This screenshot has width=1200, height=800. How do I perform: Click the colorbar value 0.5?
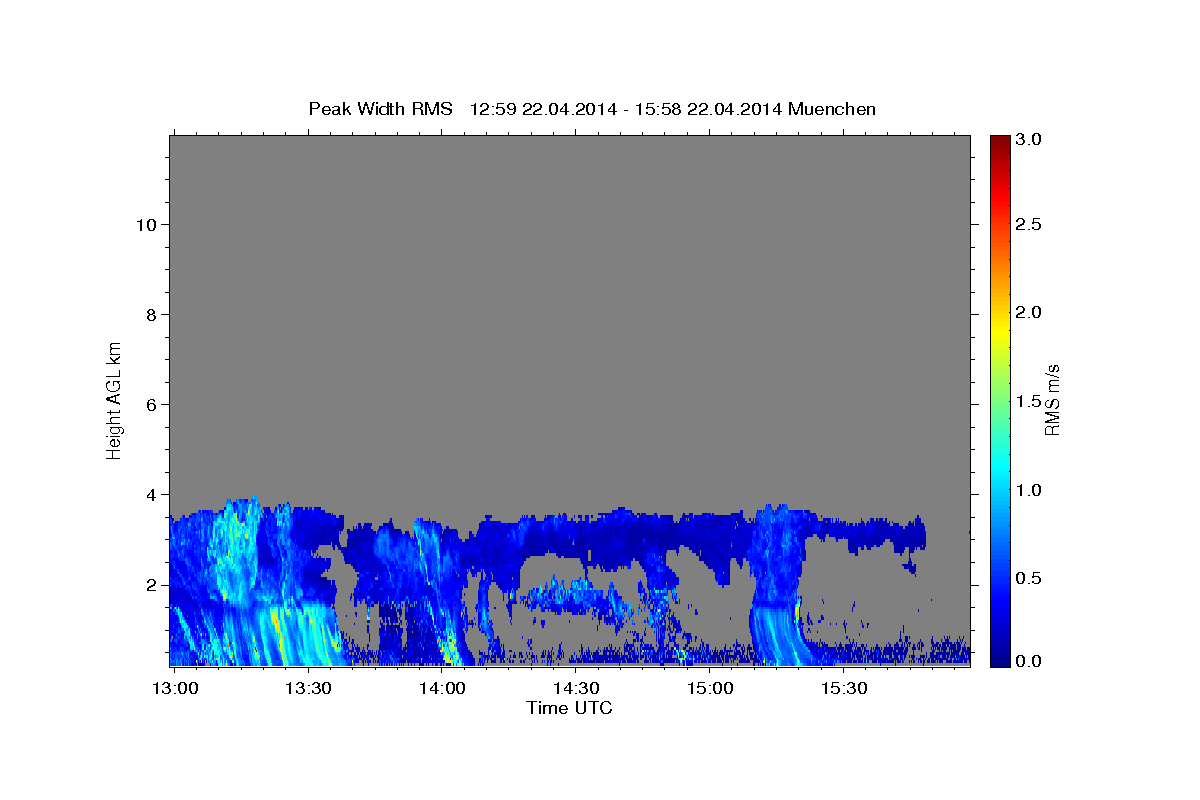(x=1030, y=578)
